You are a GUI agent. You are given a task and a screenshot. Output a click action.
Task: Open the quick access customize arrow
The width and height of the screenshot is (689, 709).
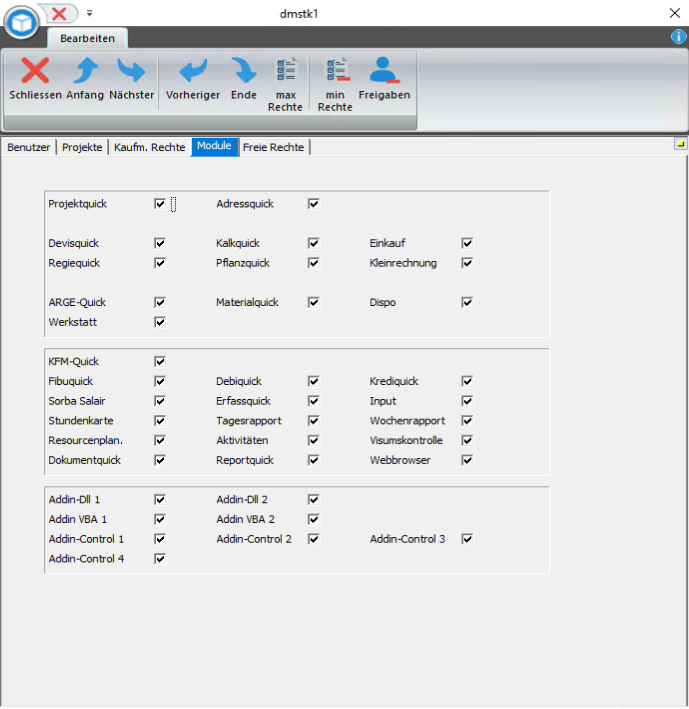(x=90, y=14)
